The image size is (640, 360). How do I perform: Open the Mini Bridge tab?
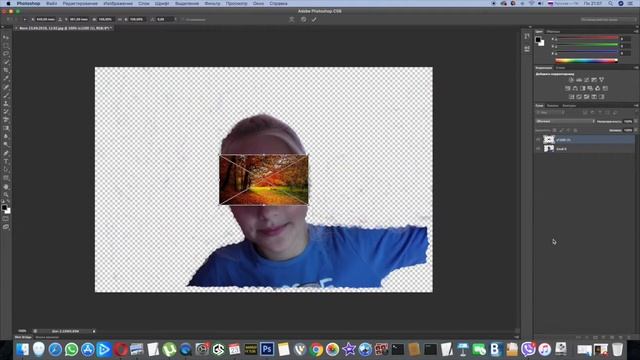[23, 337]
